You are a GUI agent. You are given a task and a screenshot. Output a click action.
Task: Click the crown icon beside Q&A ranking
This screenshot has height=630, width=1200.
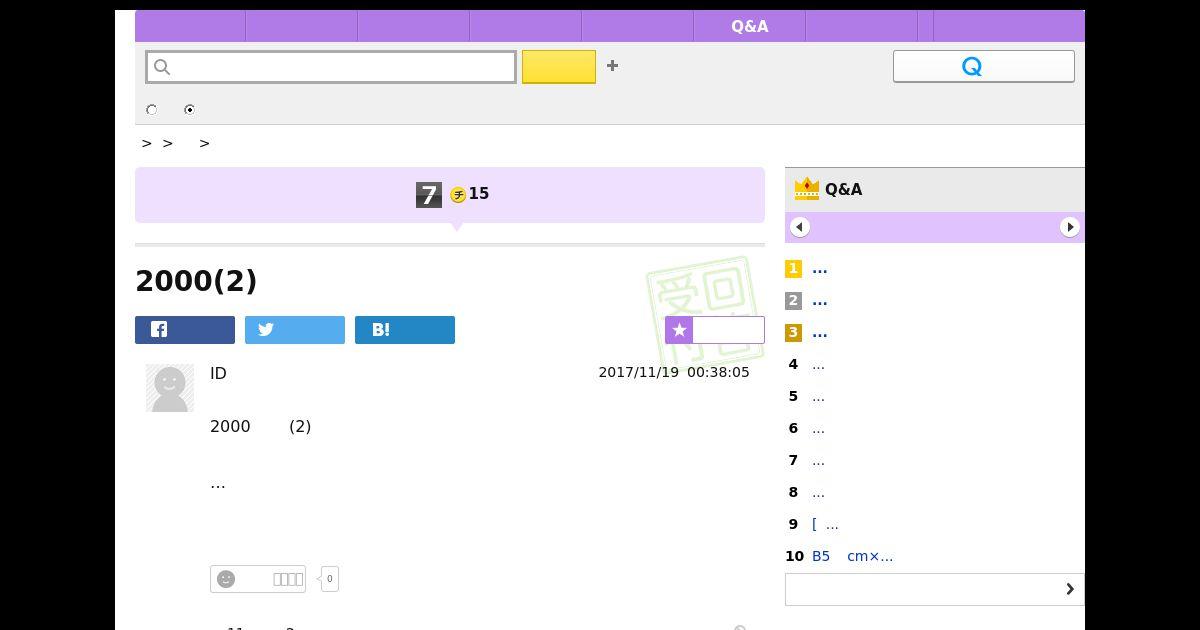(x=806, y=189)
